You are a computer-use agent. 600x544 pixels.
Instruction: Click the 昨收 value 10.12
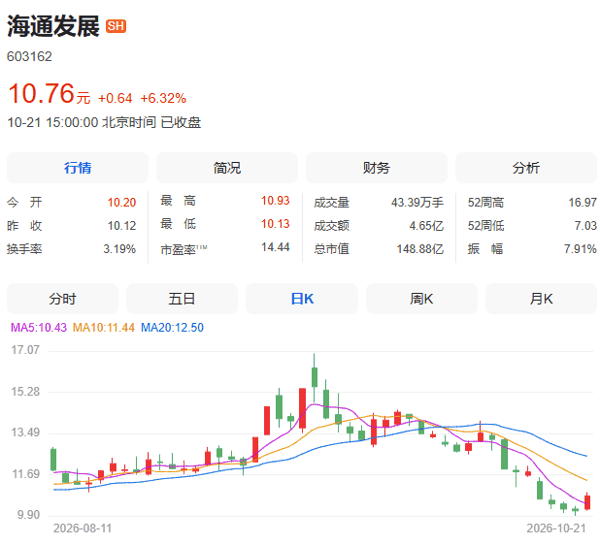(x=122, y=226)
